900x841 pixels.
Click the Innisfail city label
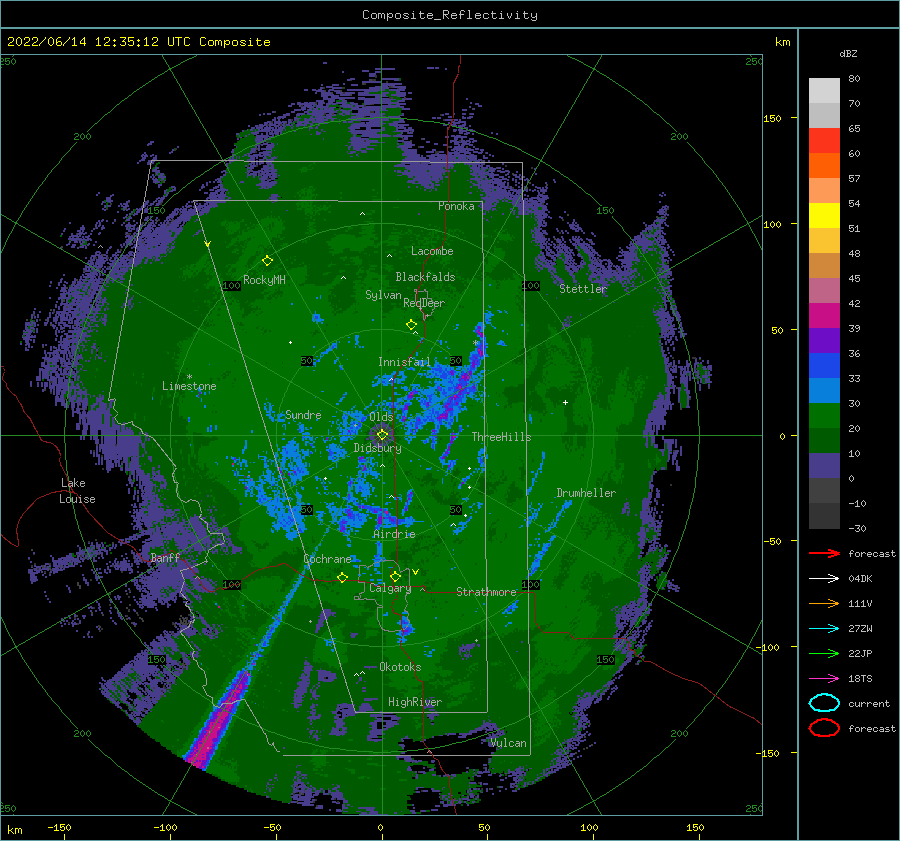click(x=404, y=362)
